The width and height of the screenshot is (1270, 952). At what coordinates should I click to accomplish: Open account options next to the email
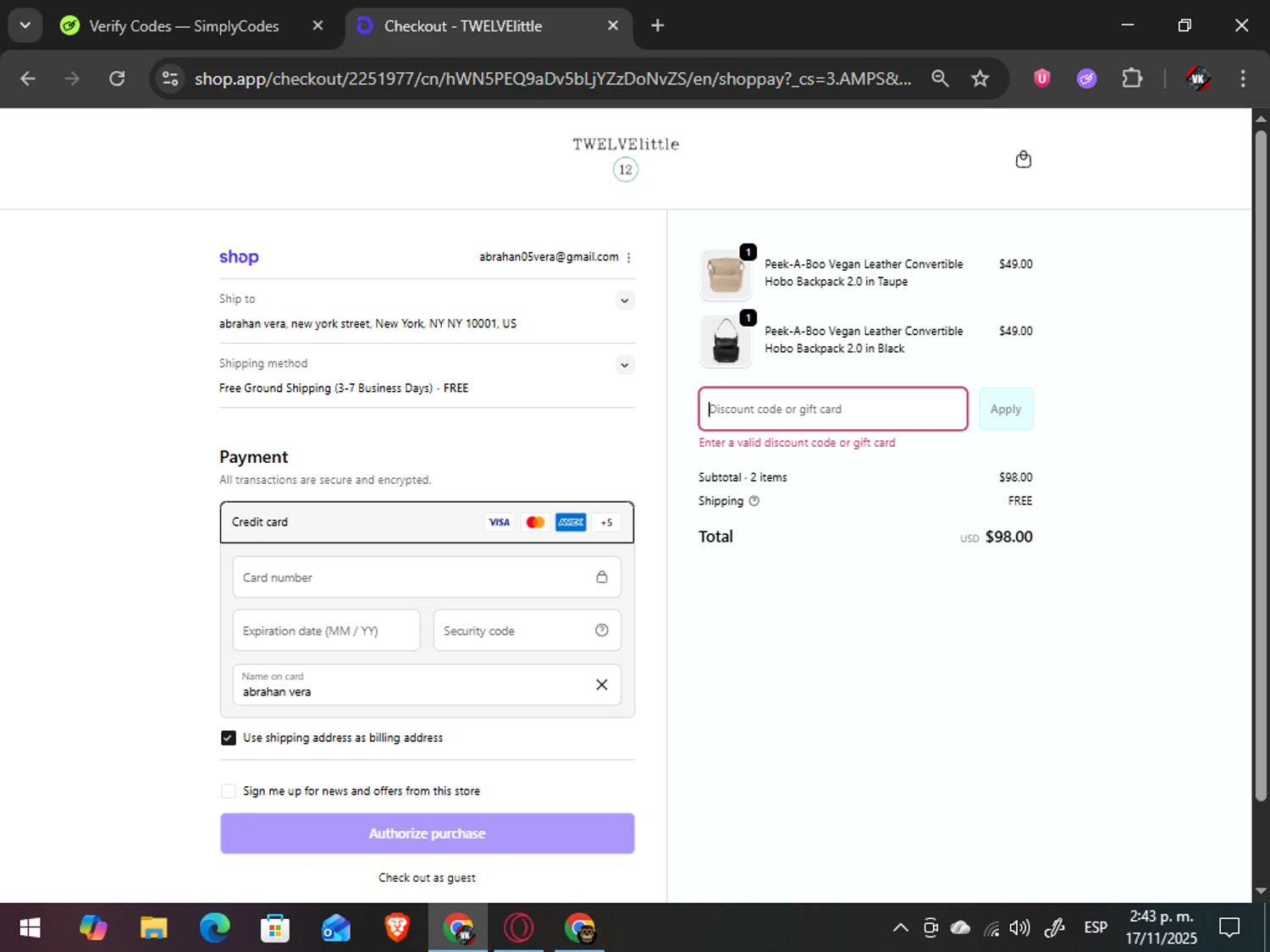(x=628, y=257)
